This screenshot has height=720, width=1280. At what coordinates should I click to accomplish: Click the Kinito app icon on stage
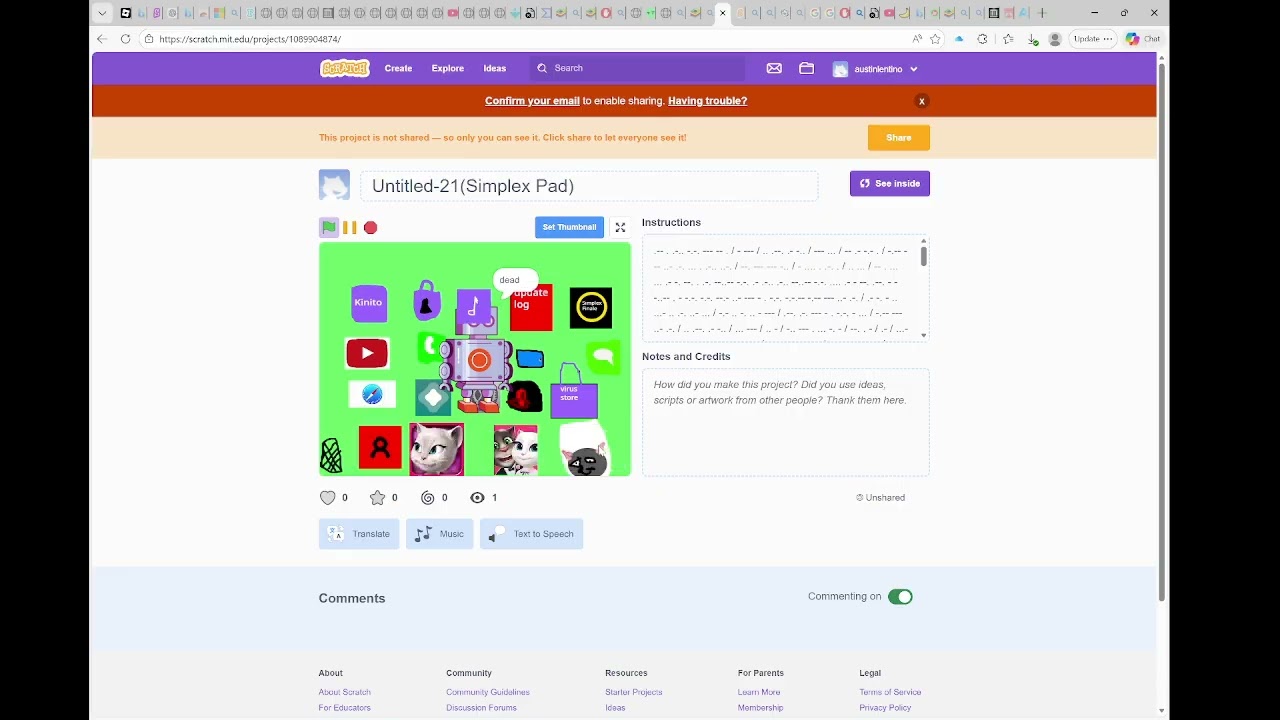[369, 303]
